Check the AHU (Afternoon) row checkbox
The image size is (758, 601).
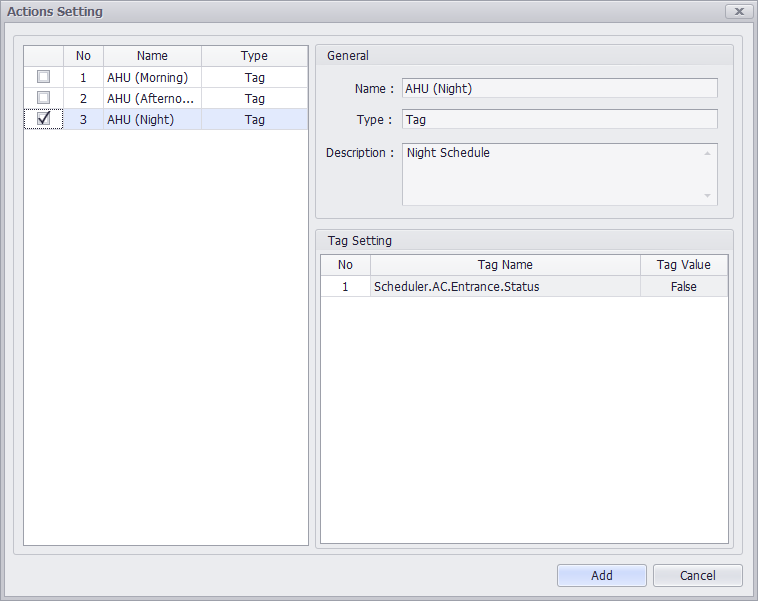coord(43,98)
